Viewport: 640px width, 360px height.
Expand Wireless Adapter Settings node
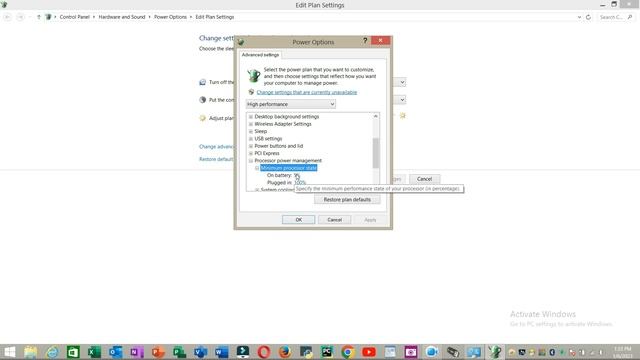[251, 124]
